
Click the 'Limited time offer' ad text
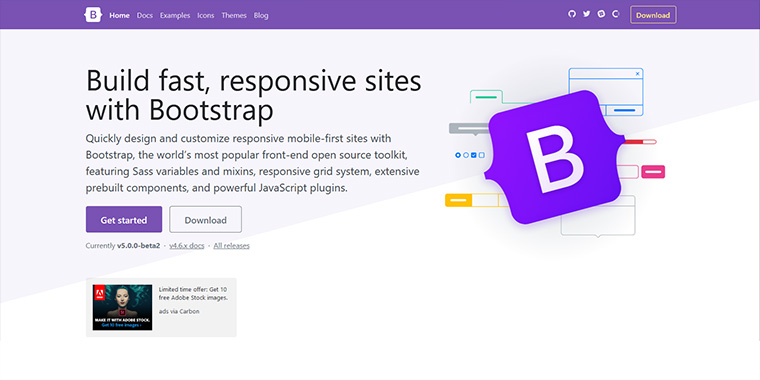point(193,293)
